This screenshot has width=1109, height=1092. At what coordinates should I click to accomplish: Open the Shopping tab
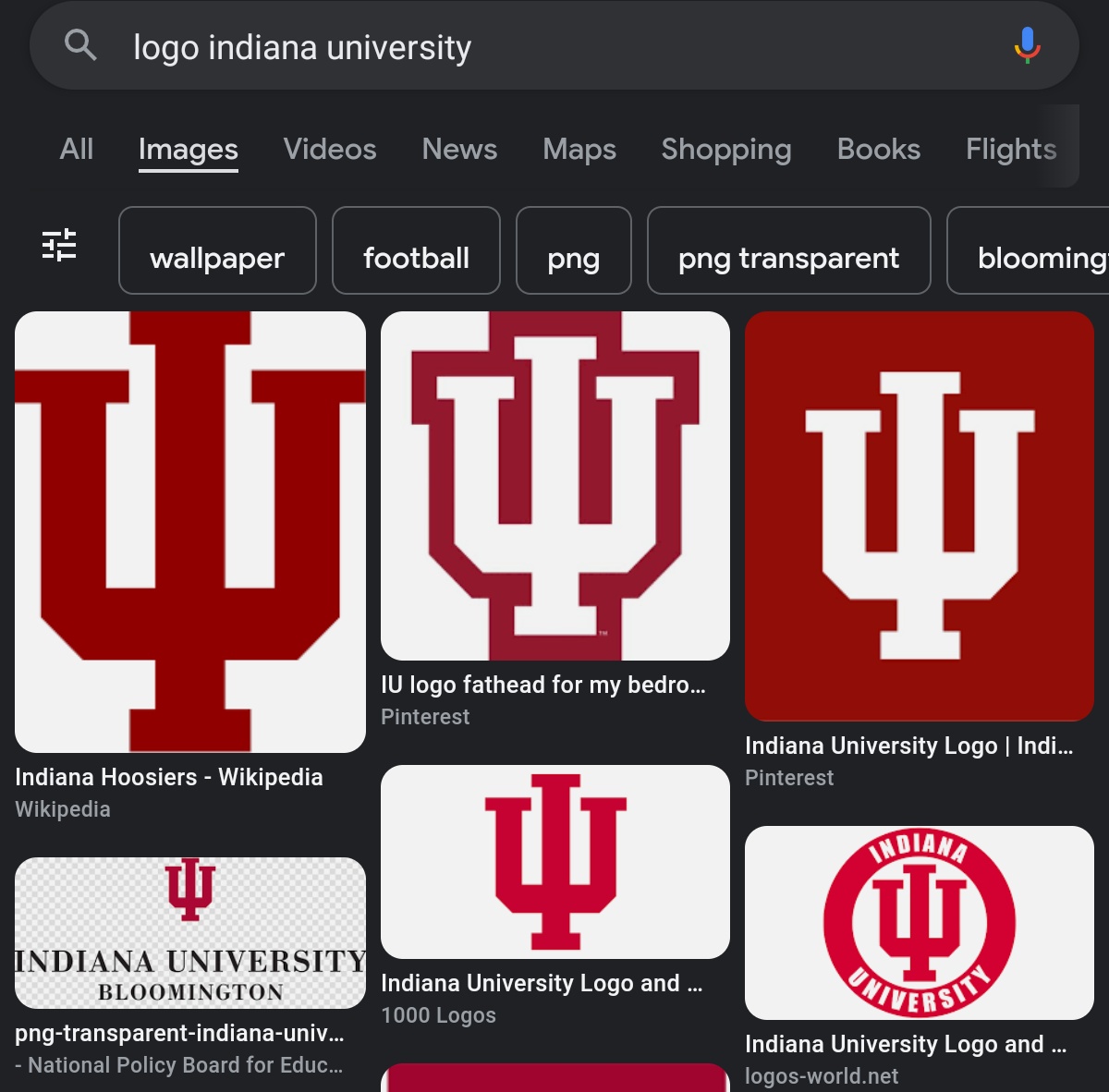(x=726, y=149)
